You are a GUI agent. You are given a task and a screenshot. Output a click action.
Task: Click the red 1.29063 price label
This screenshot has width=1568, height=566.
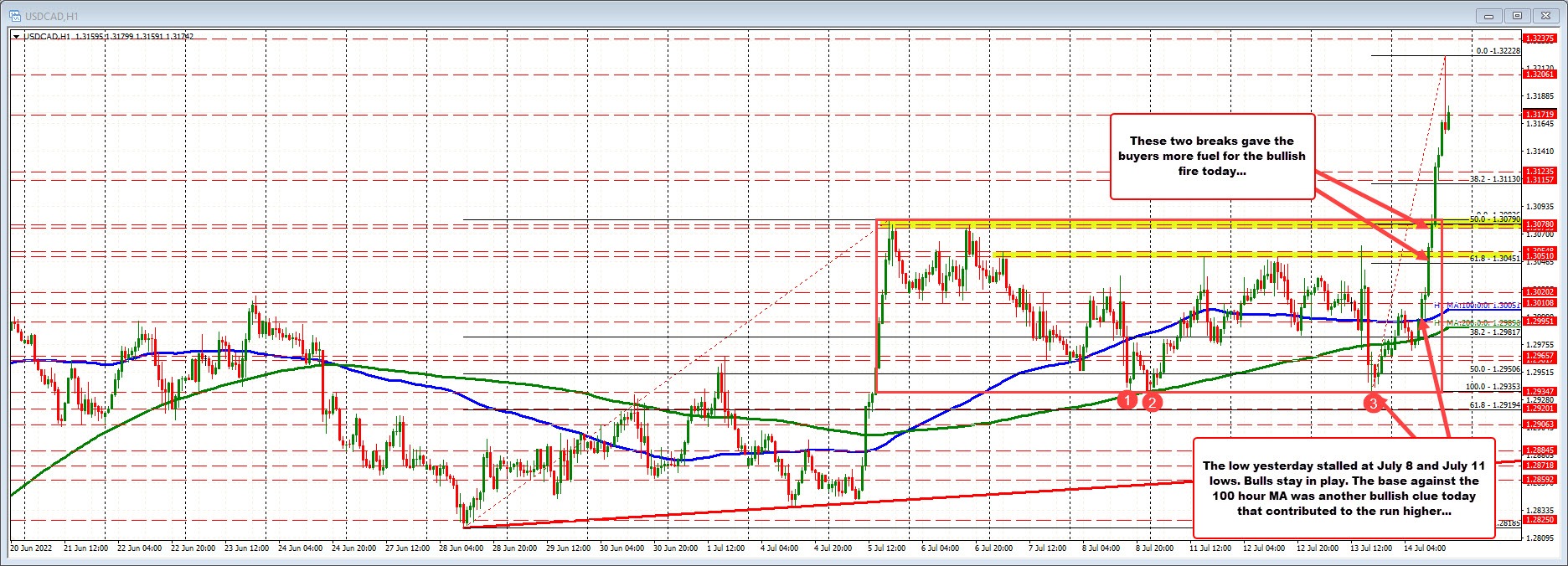(x=1540, y=424)
